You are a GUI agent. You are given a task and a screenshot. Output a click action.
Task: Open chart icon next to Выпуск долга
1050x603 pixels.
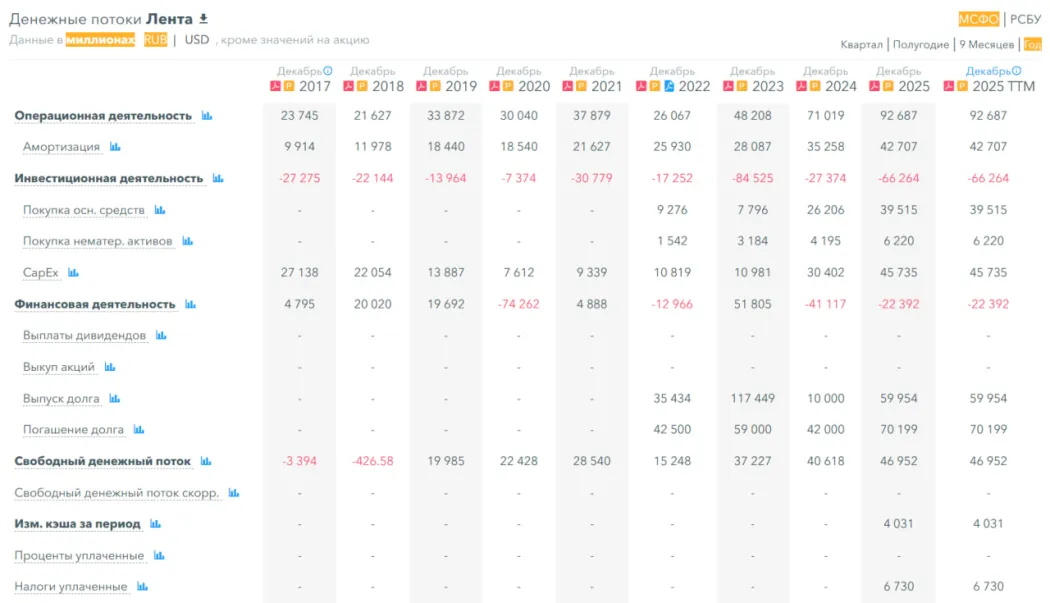click(115, 399)
